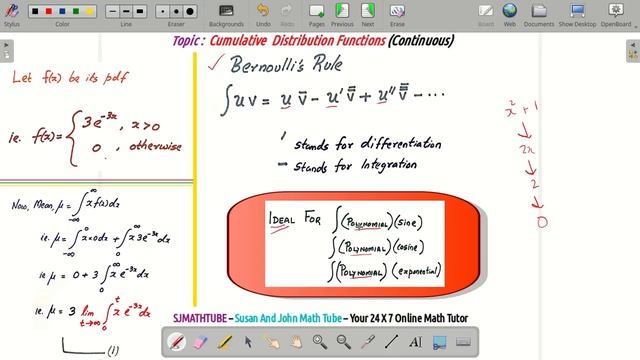Select the Zoom Out magnifier
Screen dimensions: 640x360
point(344,342)
